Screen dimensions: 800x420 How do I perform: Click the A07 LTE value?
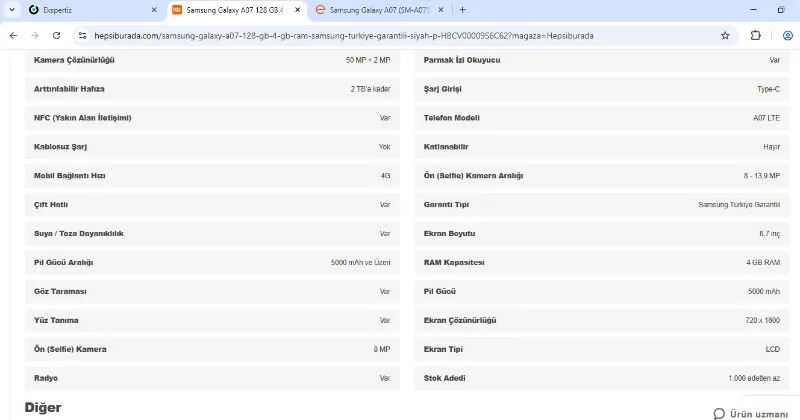pyautogui.click(x=766, y=118)
